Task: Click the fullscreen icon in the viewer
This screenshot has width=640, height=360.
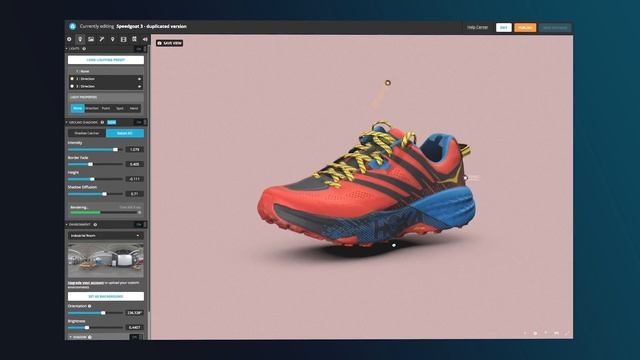Action: click(x=567, y=333)
